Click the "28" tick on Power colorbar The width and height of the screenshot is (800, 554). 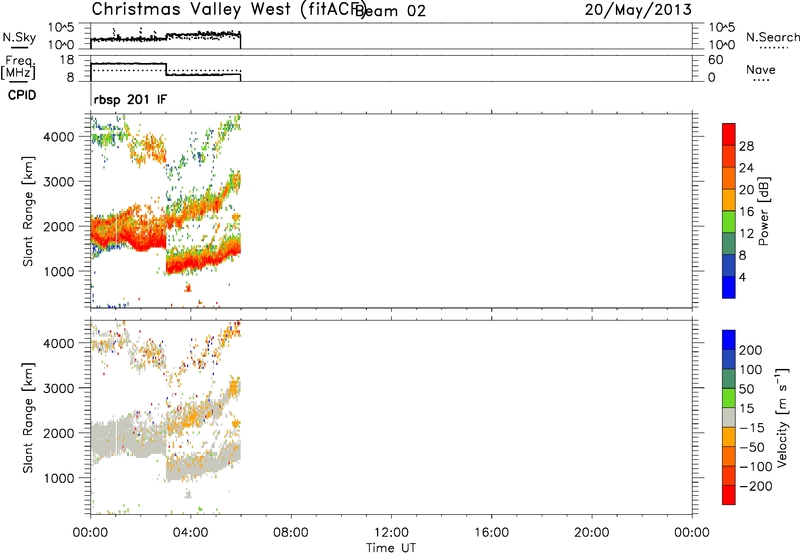tap(746, 146)
